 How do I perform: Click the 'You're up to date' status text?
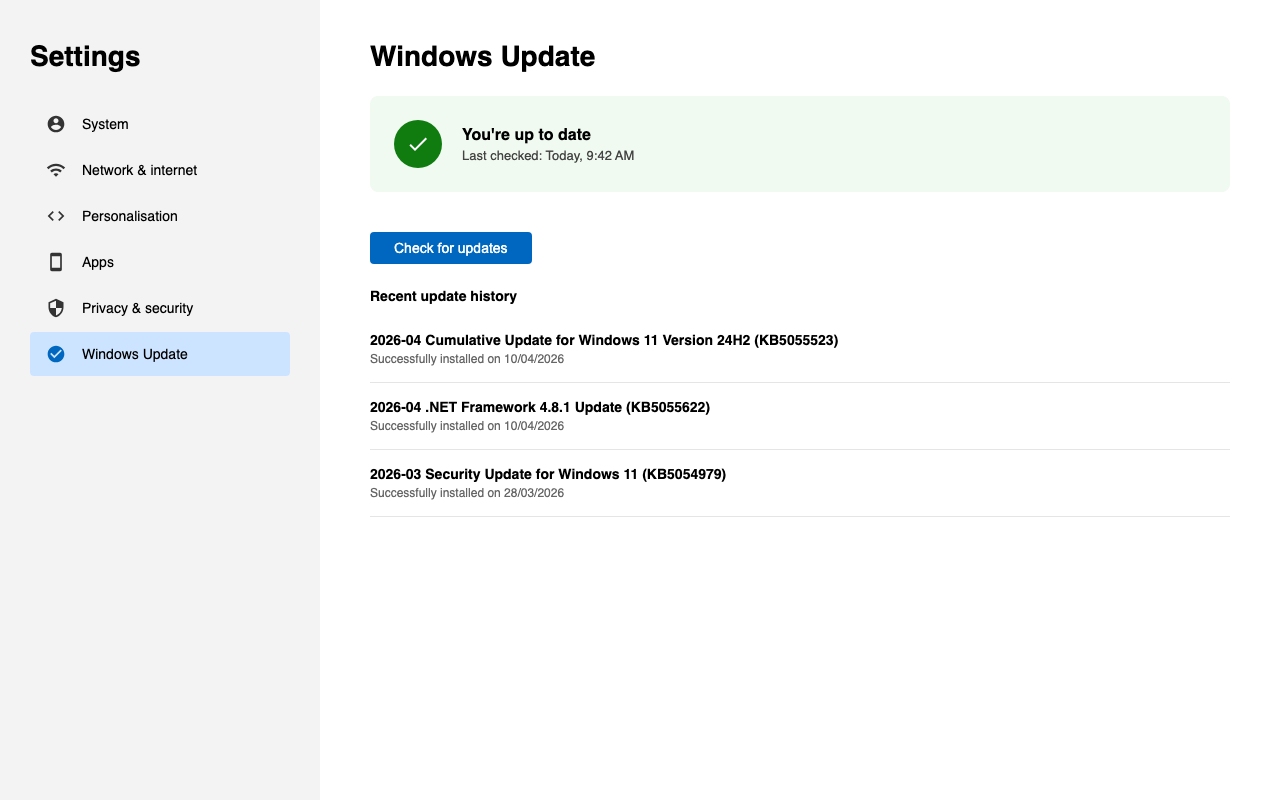(526, 135)
